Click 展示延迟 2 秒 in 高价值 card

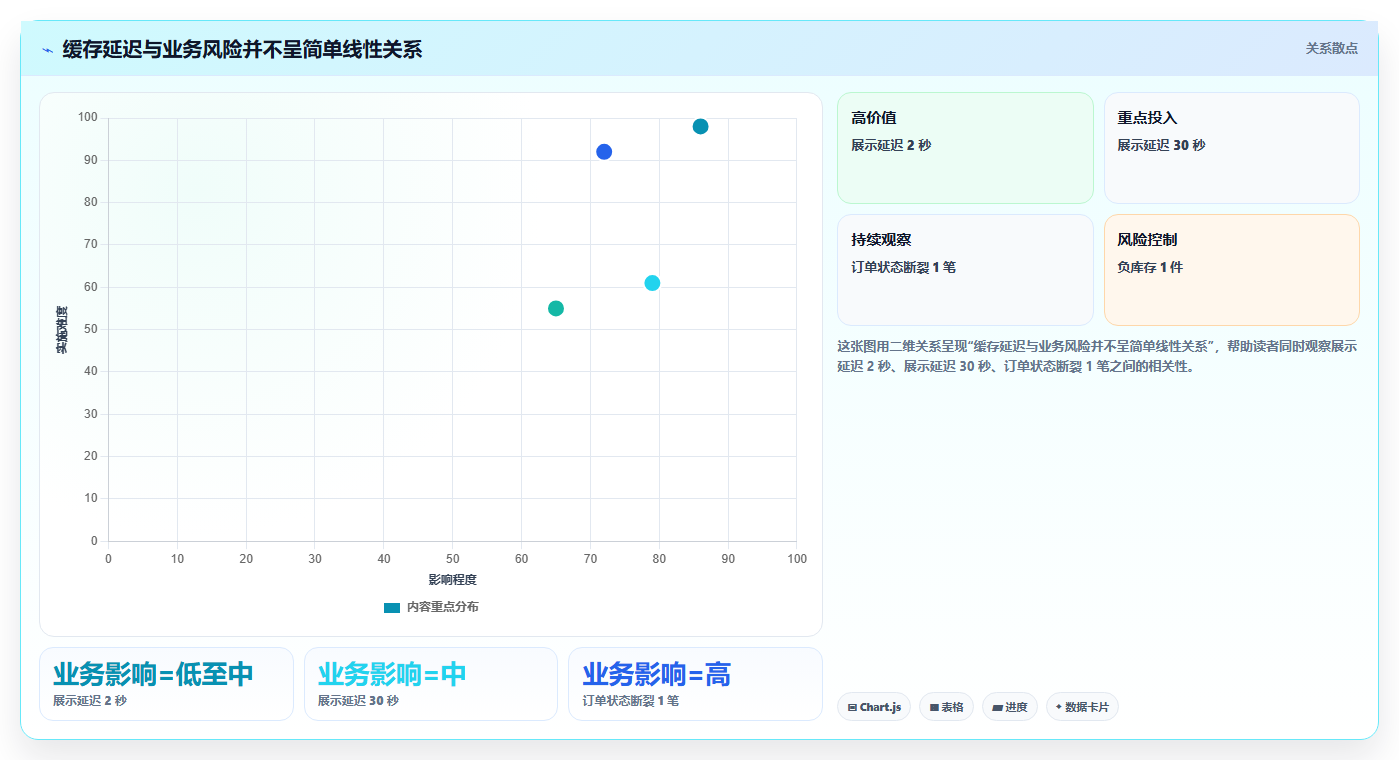coord(891,146)
